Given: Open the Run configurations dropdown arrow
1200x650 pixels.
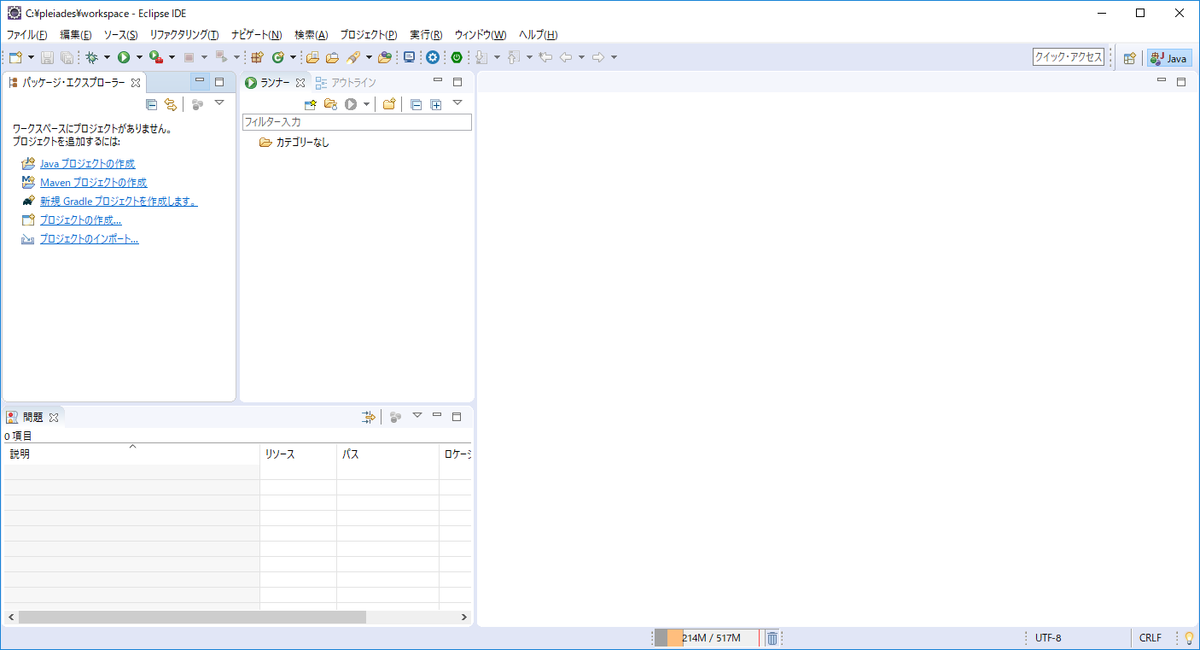Looking at the screenshot, I should [x=139, y=57].
